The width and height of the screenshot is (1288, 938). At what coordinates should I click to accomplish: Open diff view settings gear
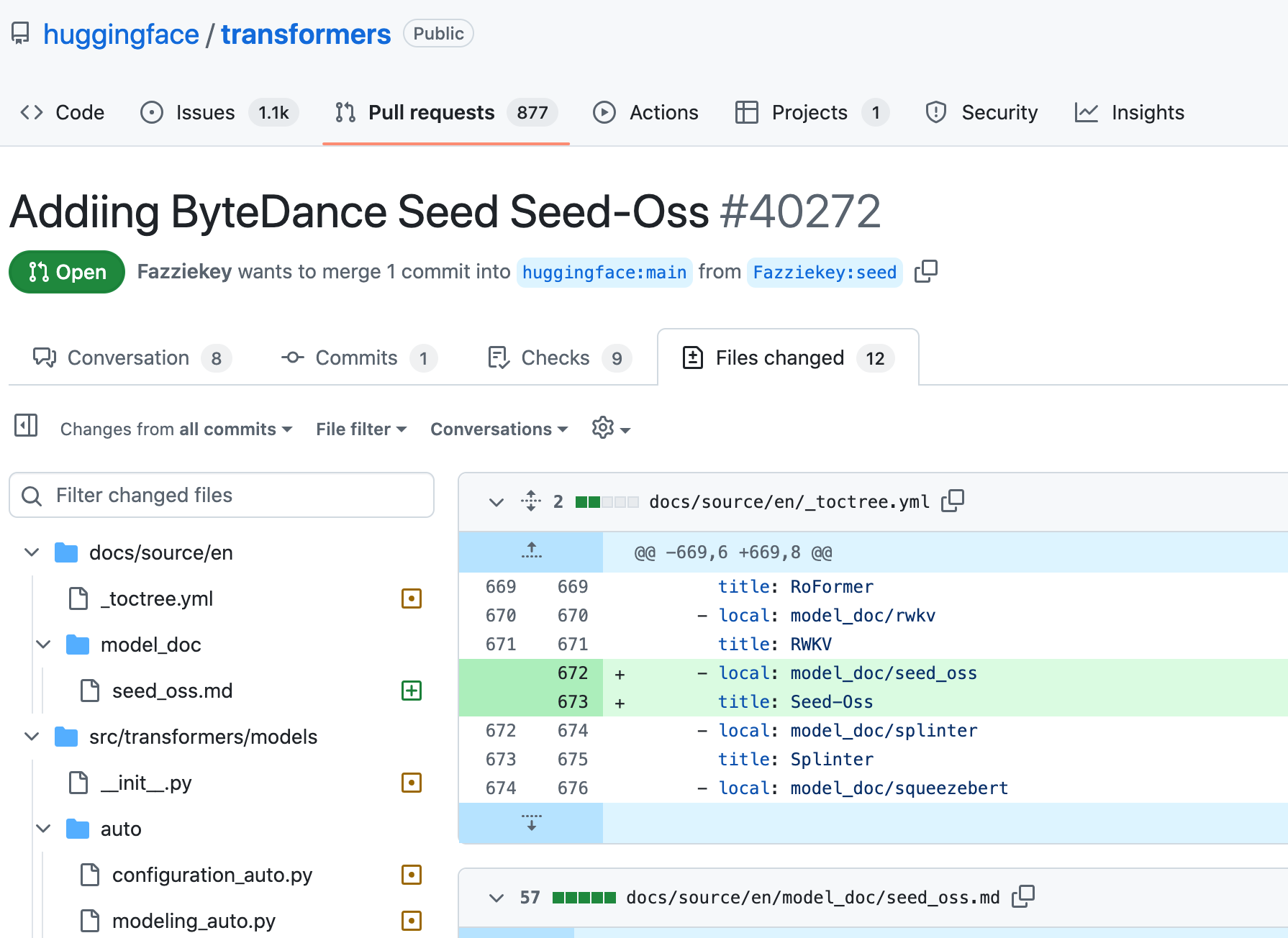pyautogui.click(x=610, y=429)
